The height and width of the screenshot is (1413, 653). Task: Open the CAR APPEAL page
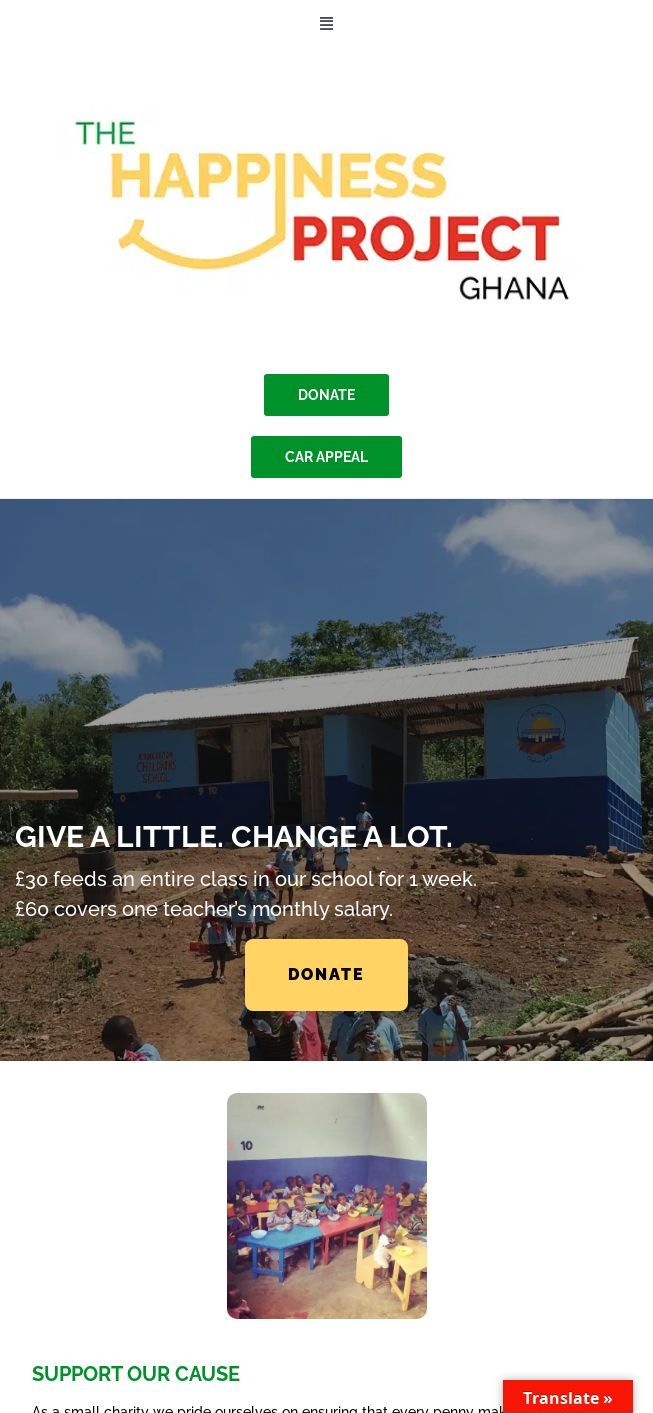326,457
